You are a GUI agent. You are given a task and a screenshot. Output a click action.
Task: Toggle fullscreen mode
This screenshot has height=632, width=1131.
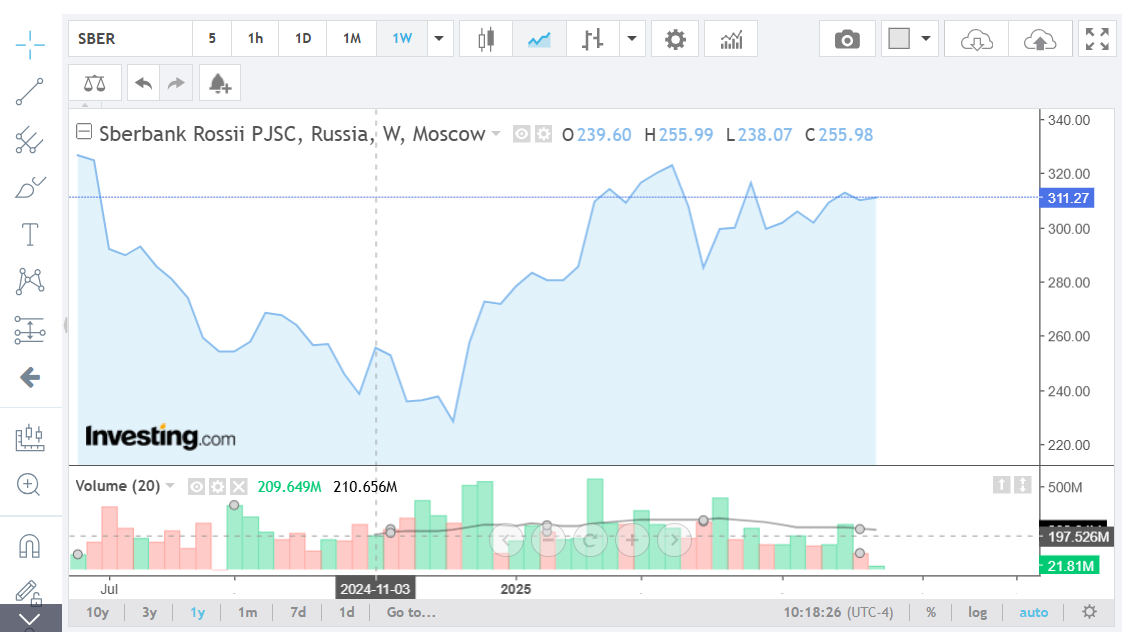(1097, 39)
